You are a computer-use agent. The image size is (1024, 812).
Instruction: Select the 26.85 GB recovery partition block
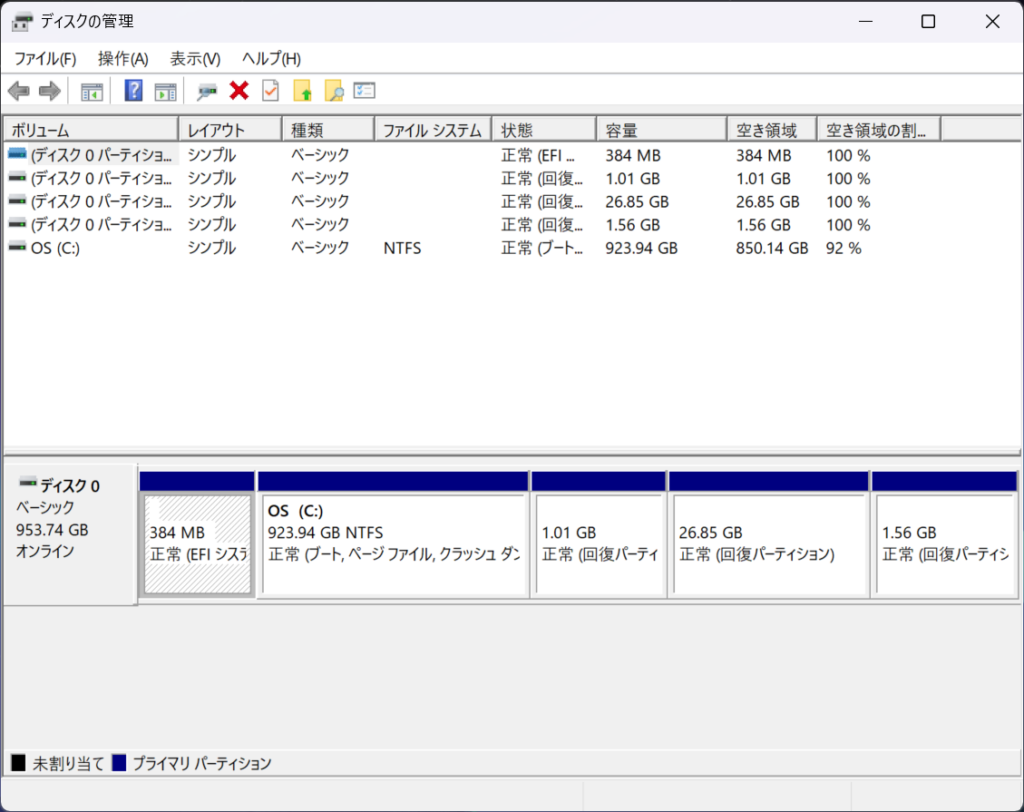pos(768,544)
